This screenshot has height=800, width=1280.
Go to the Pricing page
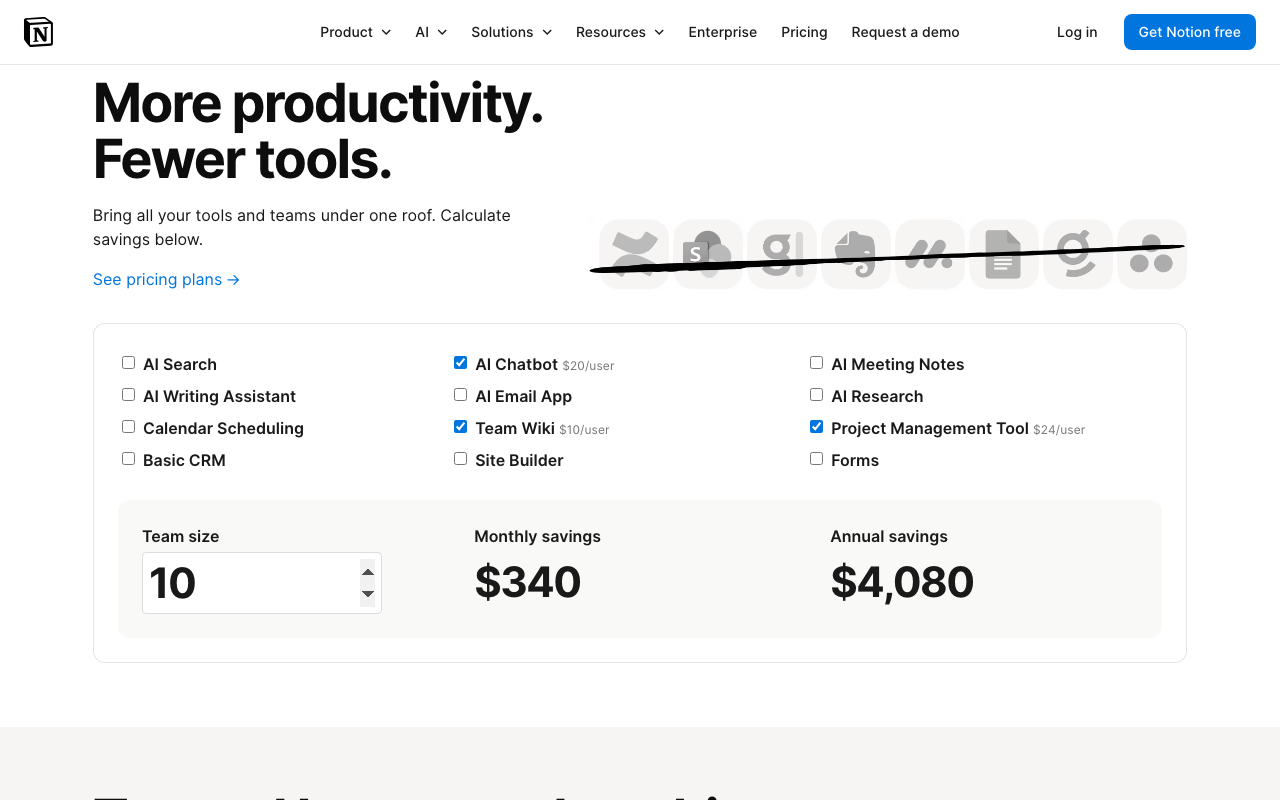coord(804,32)
